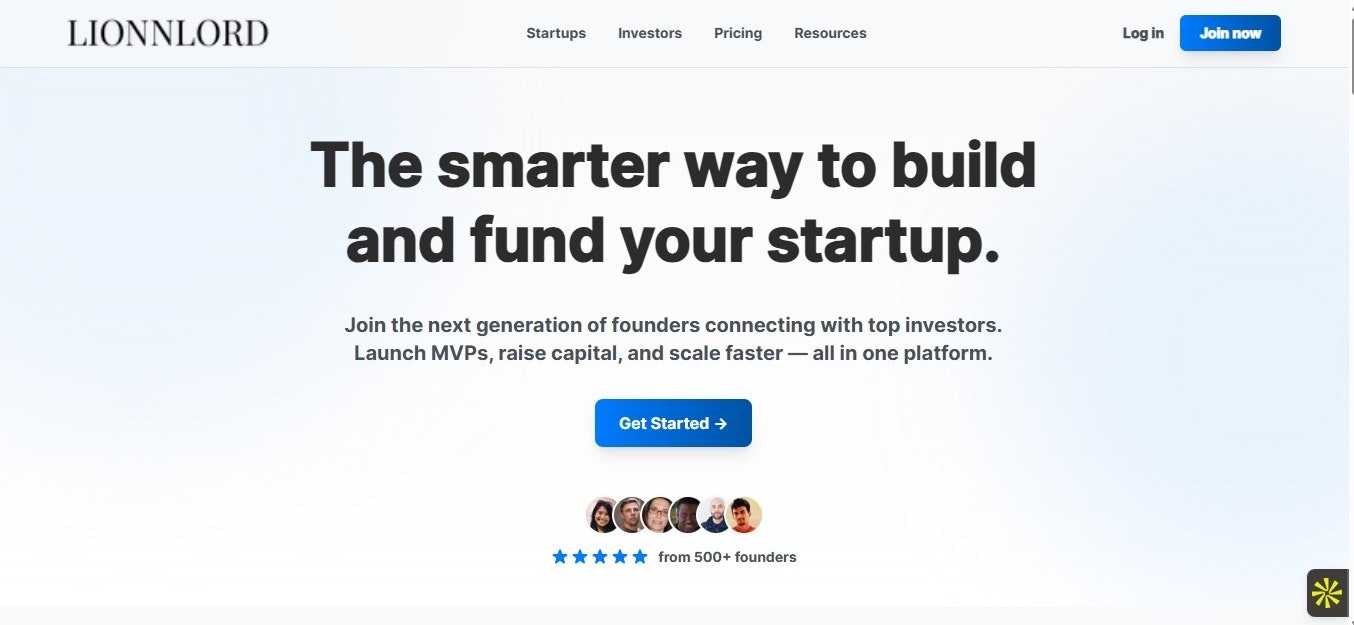Viewport: 1354px width, 625px height.
Task: Click the last founder avatar in red shirt
Action: [x=744, y=515]
